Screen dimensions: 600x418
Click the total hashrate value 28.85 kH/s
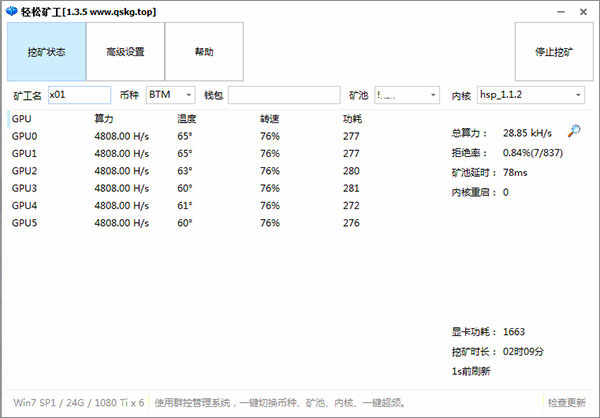(527, 133)
